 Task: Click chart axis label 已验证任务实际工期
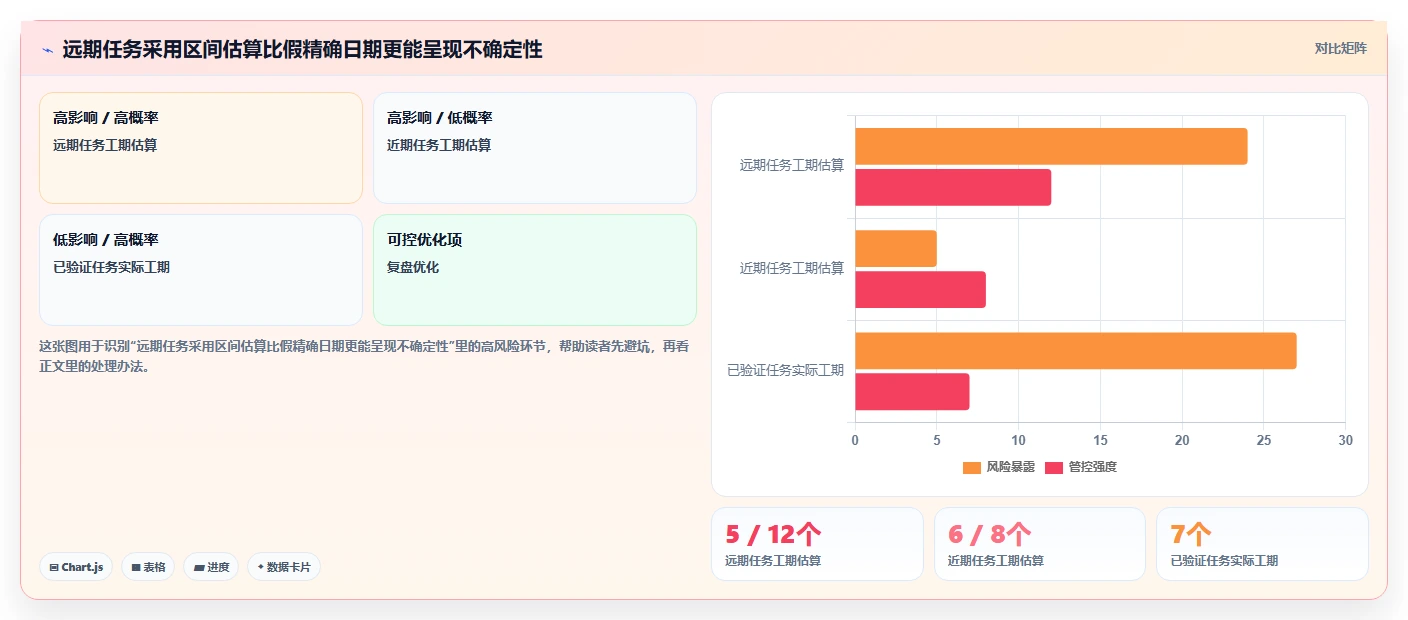point(785,370)
